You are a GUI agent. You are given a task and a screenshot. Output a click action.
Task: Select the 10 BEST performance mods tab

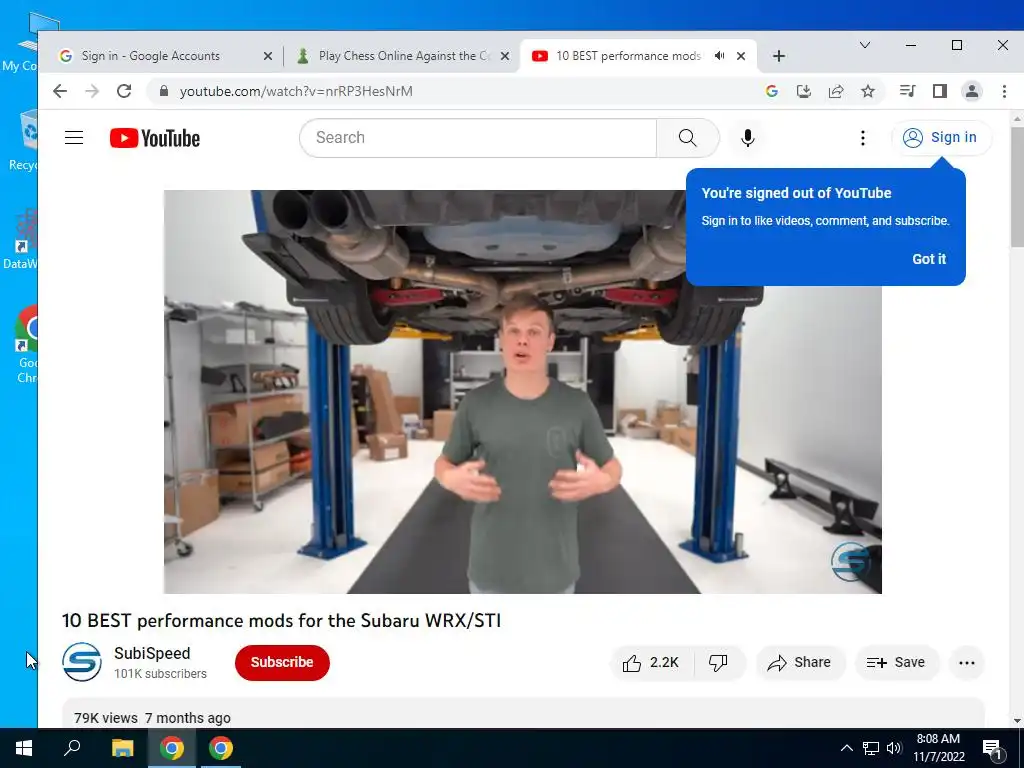(628, 56)
